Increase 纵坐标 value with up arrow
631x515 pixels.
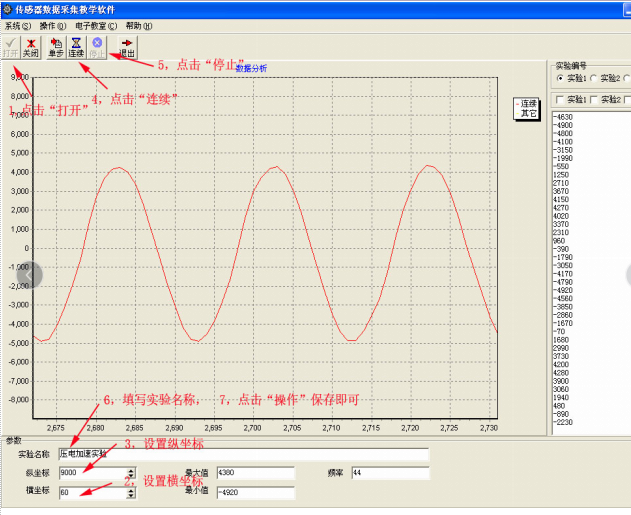click(130, 469)
